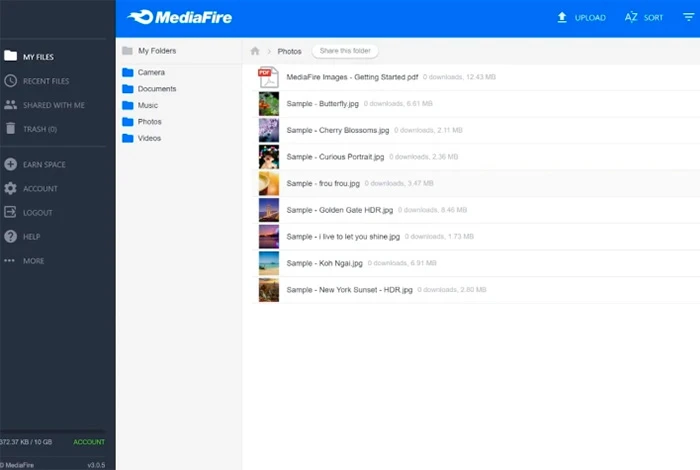The image size is (700, 470).
Task: Click the Logout icon in sidebar
Action: pyautogui.click(x=11, y=212)
